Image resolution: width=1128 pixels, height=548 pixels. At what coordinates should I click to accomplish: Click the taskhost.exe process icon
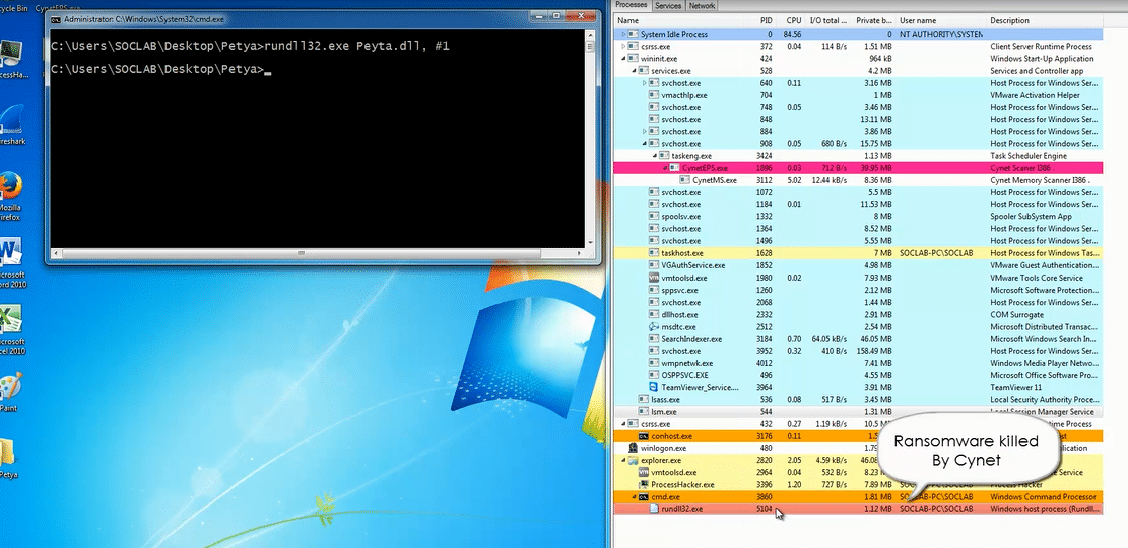coord(654,253)
